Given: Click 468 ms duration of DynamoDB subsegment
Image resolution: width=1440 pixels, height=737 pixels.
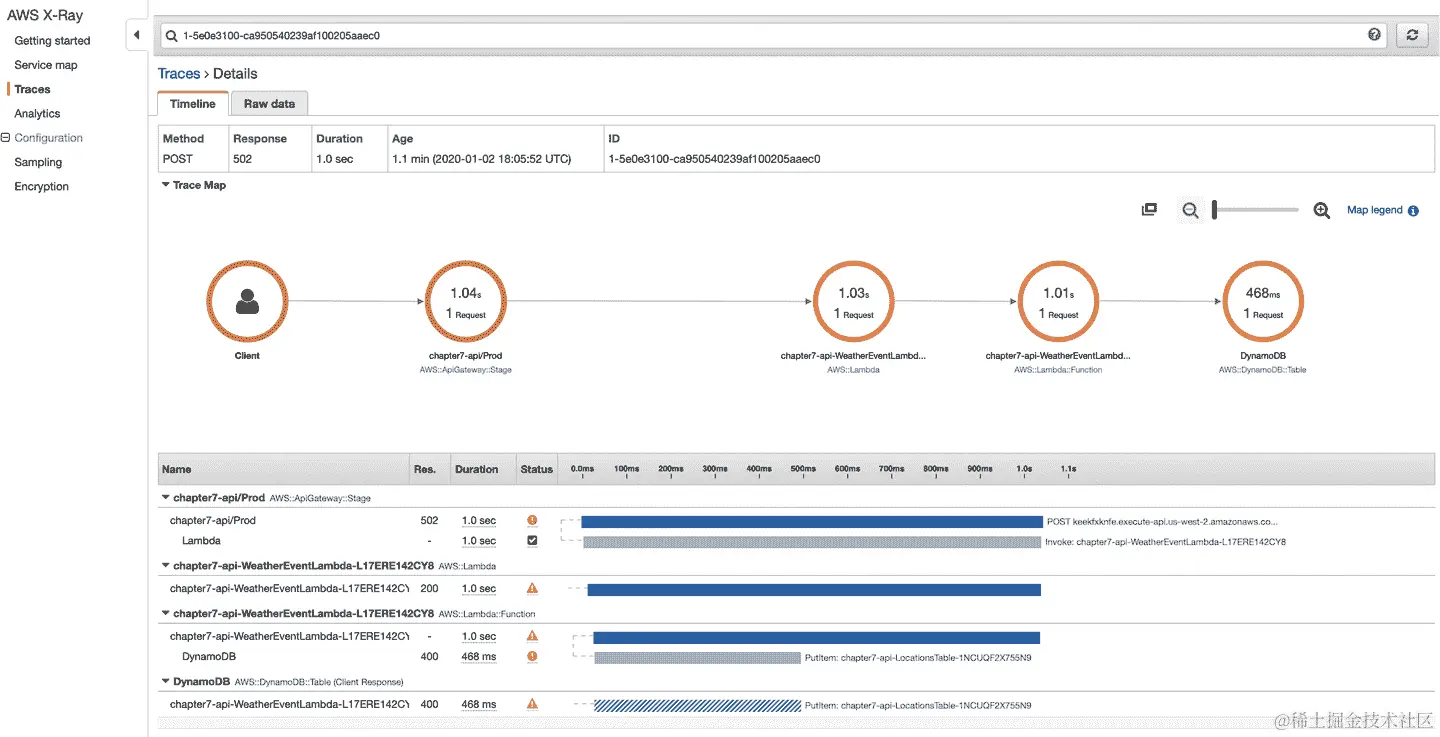Looking at the screenshot, I should pyautogui.click(x=479, y=657).
